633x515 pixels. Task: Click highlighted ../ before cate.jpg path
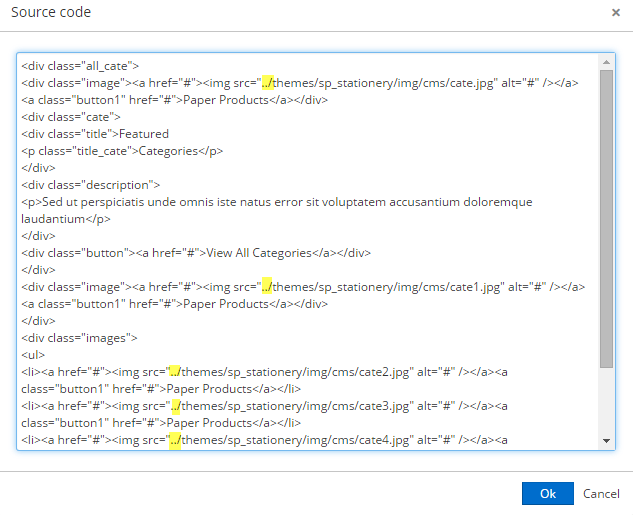[268, 83]
